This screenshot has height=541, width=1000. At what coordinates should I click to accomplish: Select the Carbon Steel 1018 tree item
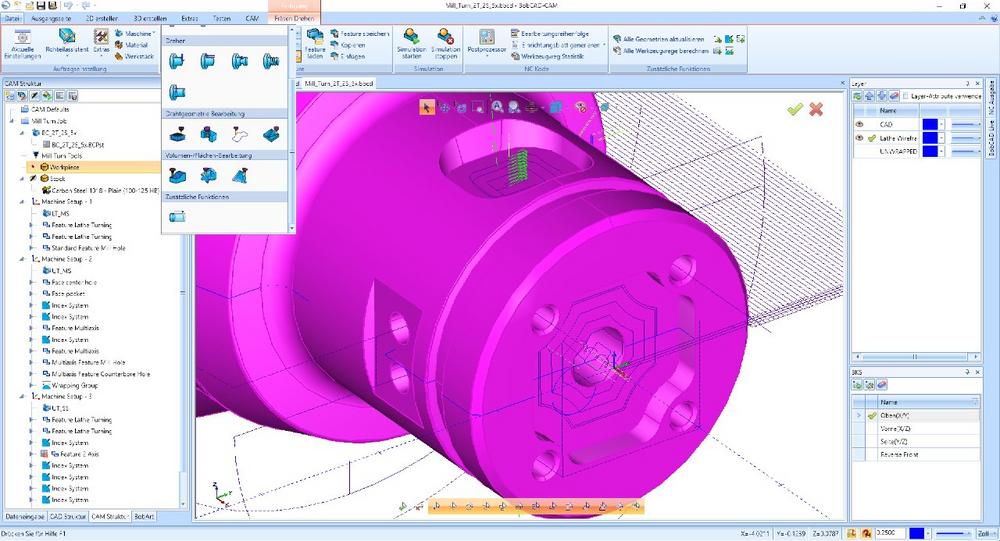tap(101, 190)
